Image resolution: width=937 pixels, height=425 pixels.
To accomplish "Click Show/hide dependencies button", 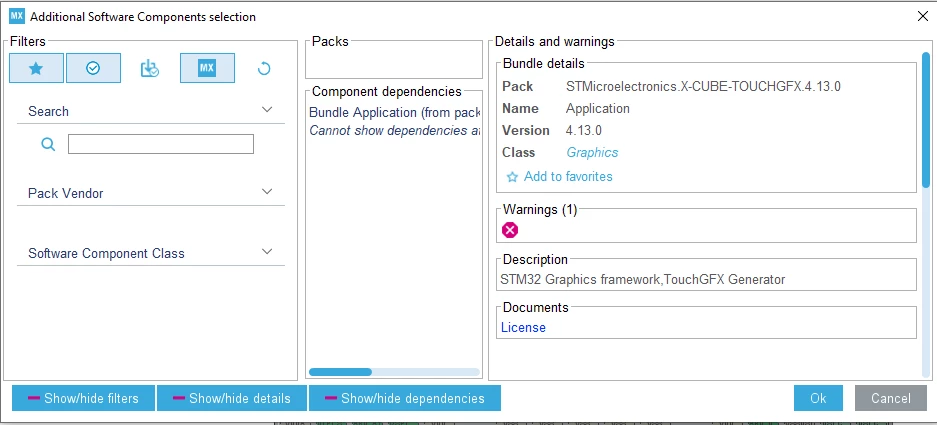I will 405,398.
